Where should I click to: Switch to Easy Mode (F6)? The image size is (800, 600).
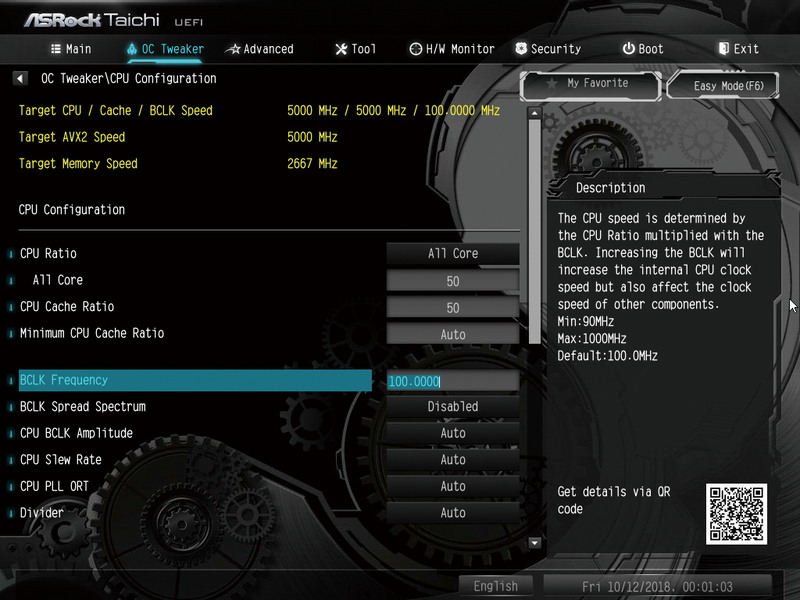723,85
